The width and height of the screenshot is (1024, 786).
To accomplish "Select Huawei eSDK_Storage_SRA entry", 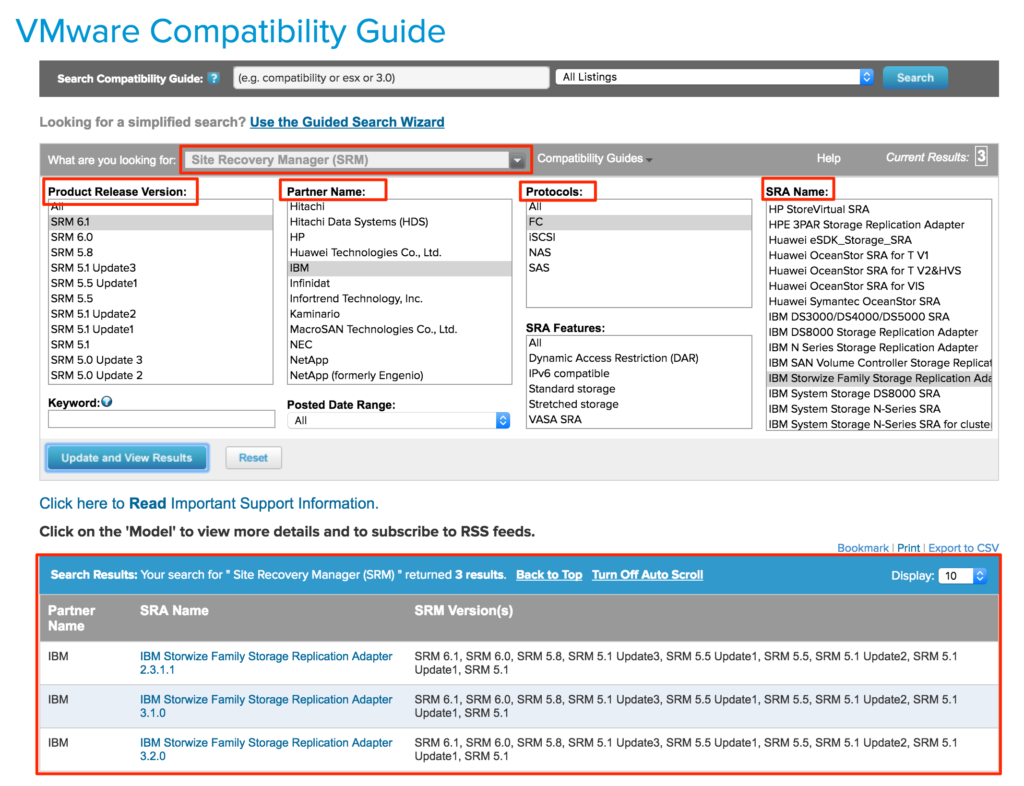I will 879,240.
